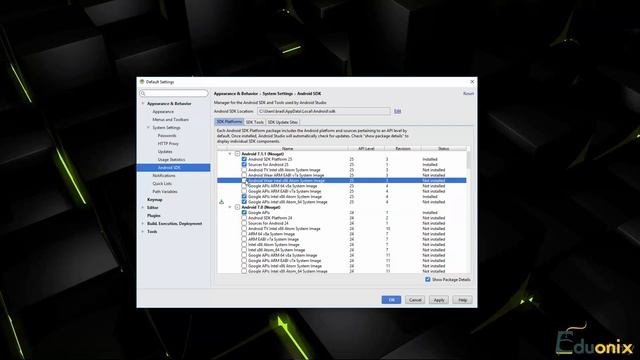The width and height of the screenshot is (640, 360).
Task: Open Usage Statistics settings
Action: (171, 160)
